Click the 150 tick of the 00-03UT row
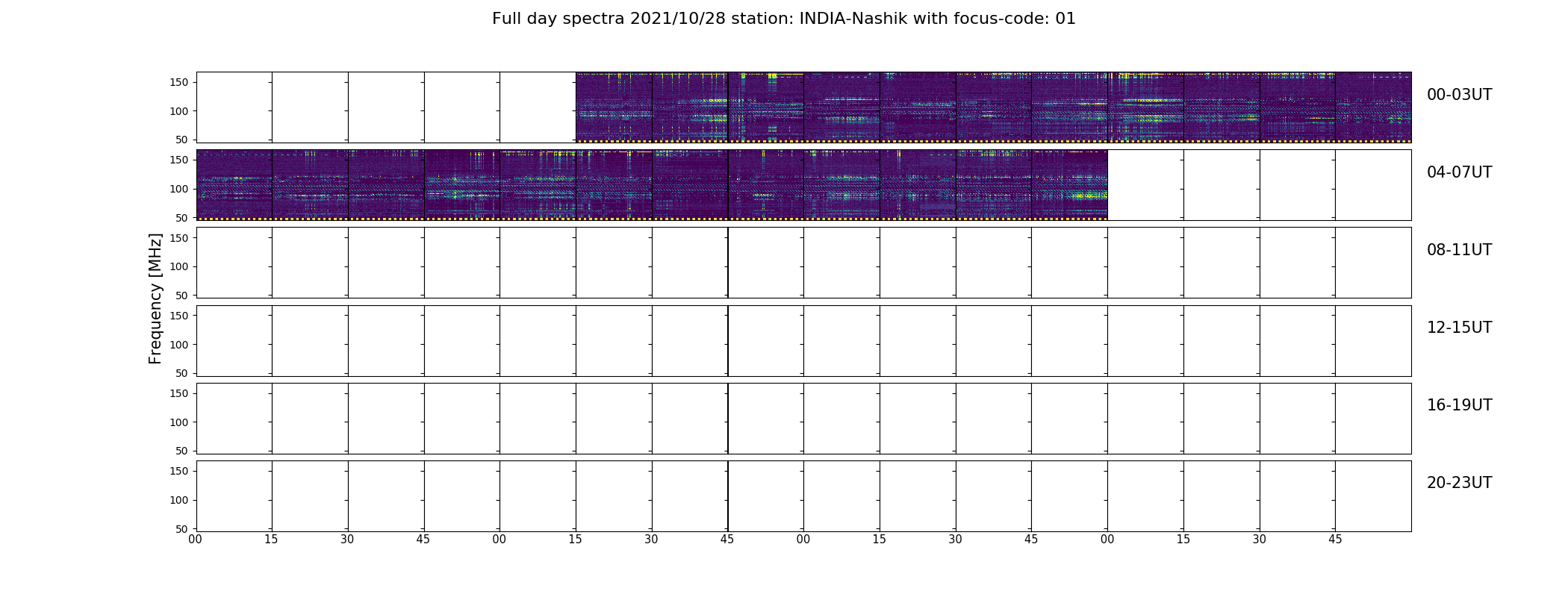Viewport: 1568px width, 597px height. [x=178, y=82]
